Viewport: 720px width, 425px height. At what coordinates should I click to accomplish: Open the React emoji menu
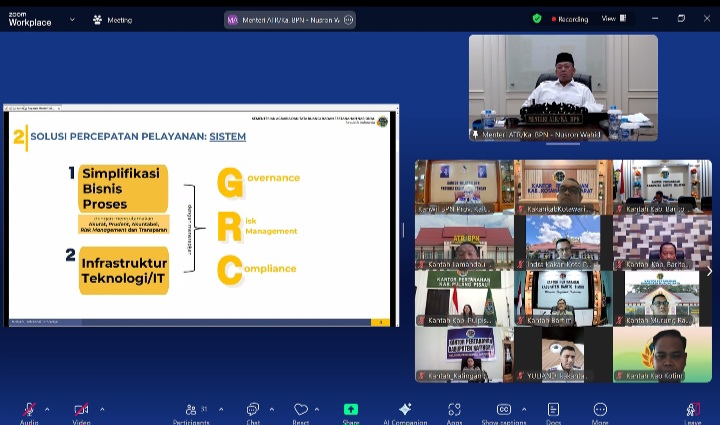point(300,412)
